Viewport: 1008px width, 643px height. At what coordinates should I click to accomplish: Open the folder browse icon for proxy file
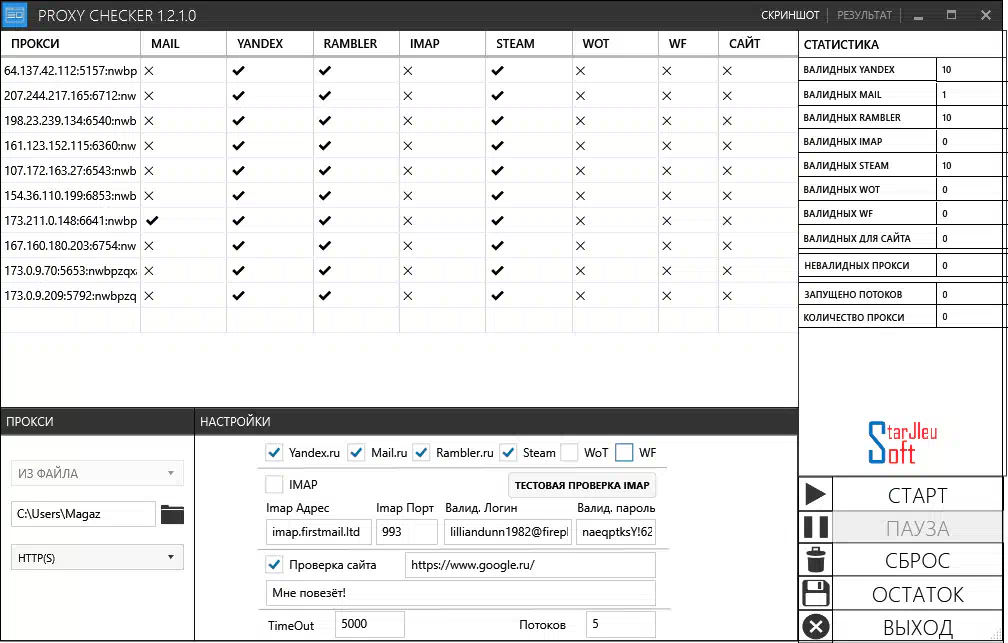tap(172, 514)
